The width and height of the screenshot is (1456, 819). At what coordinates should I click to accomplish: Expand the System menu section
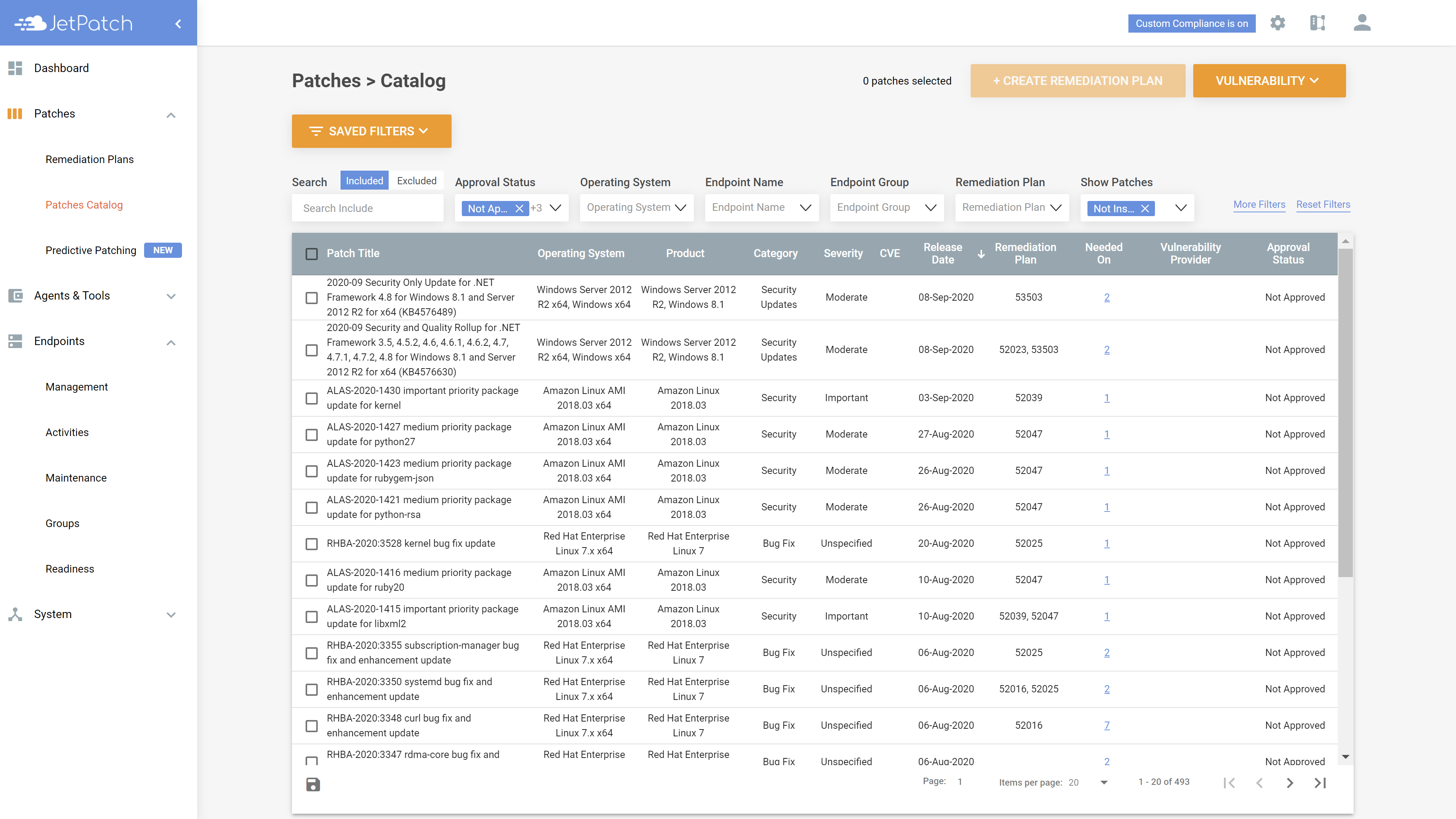point(171,615)
